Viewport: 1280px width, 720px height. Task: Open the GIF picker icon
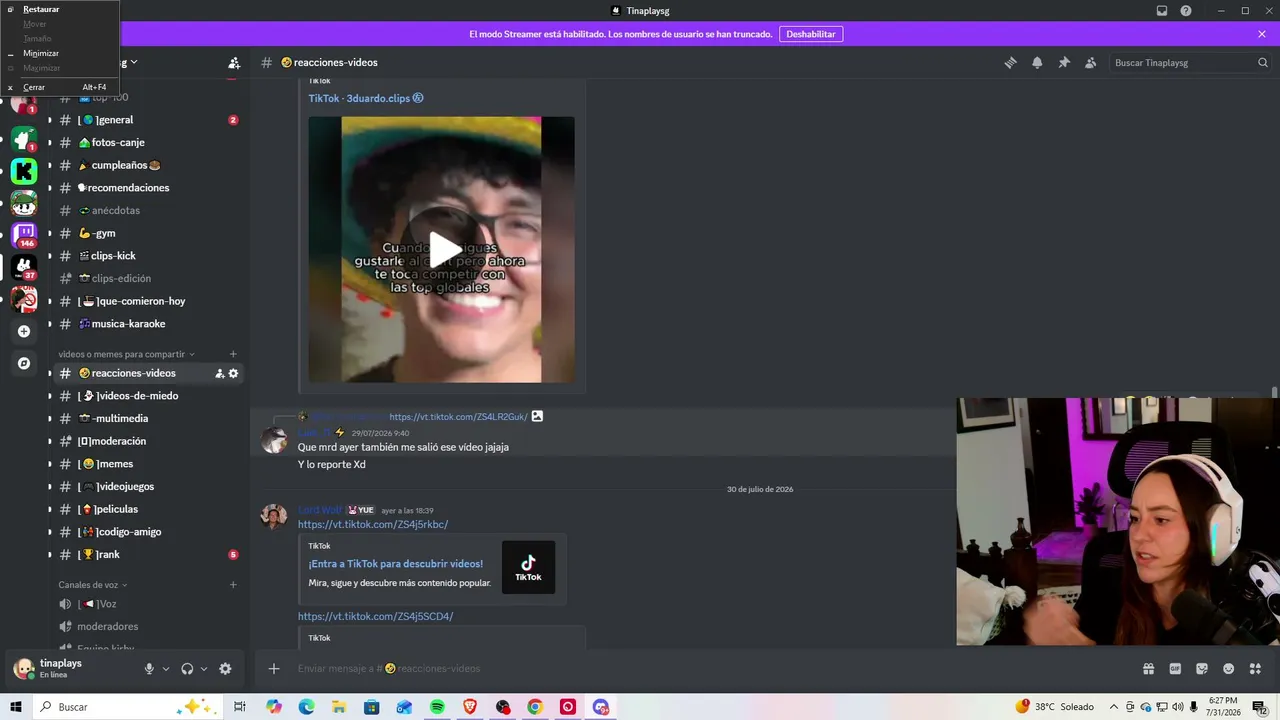[1175, 669]
